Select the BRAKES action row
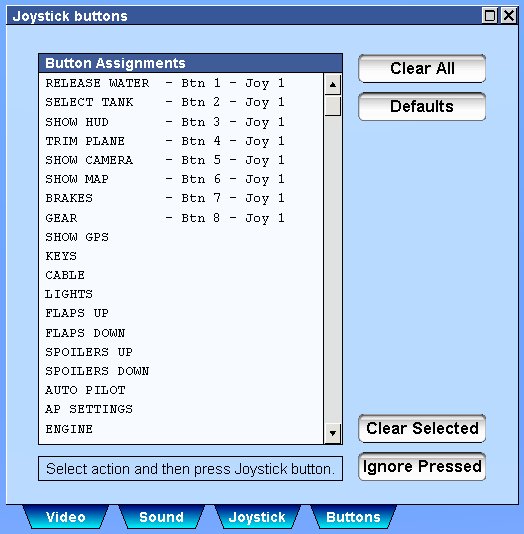 tap(181, 198)
